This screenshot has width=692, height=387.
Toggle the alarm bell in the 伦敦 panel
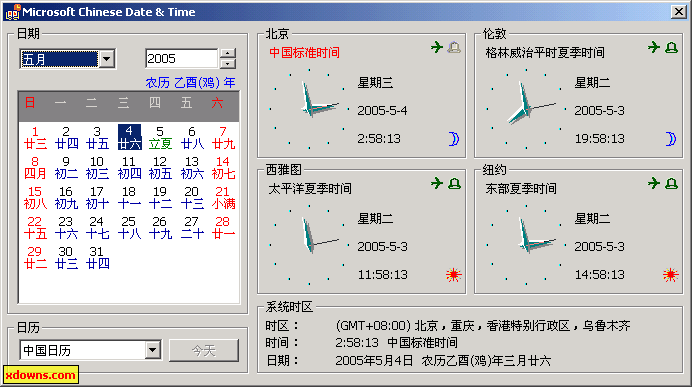(671, 47)
